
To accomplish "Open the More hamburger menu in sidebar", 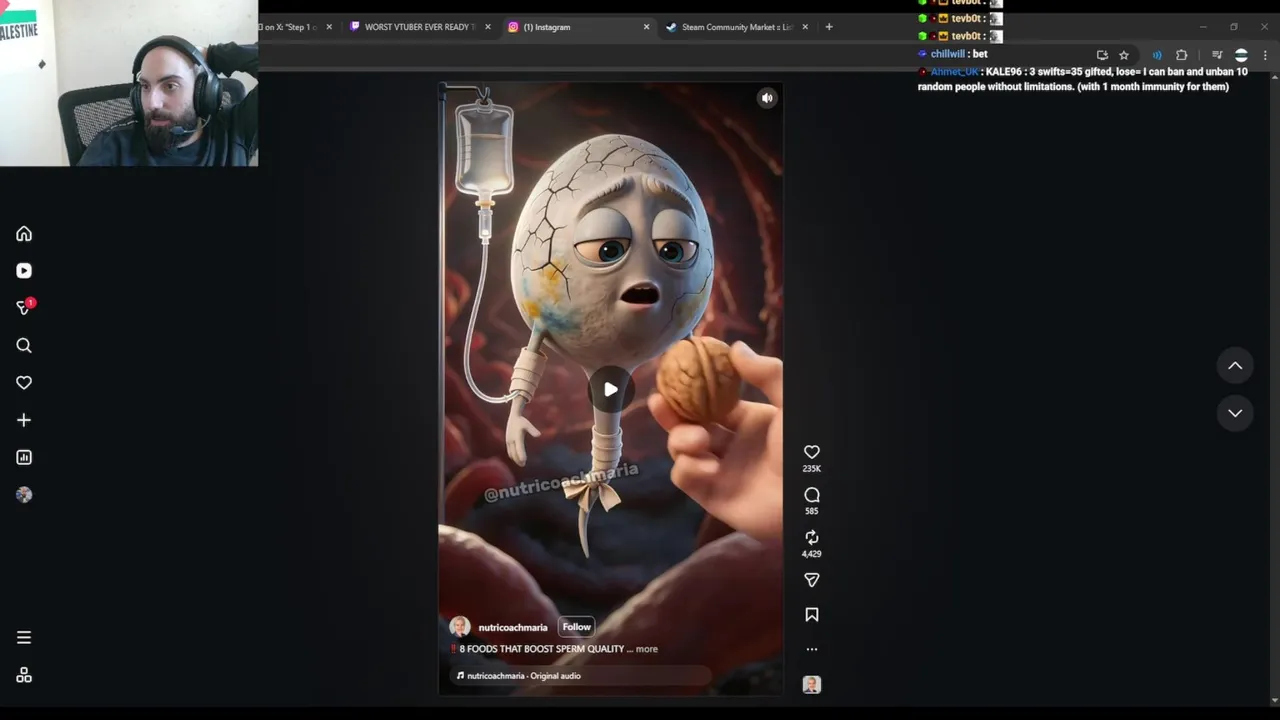I will pos(24,638).
